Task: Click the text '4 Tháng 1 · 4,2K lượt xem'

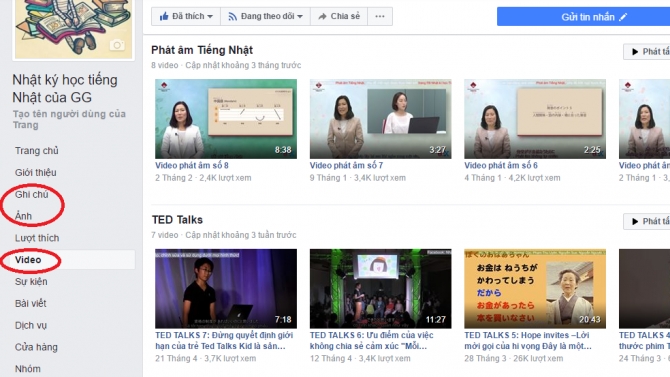Action: pos(512,178)
